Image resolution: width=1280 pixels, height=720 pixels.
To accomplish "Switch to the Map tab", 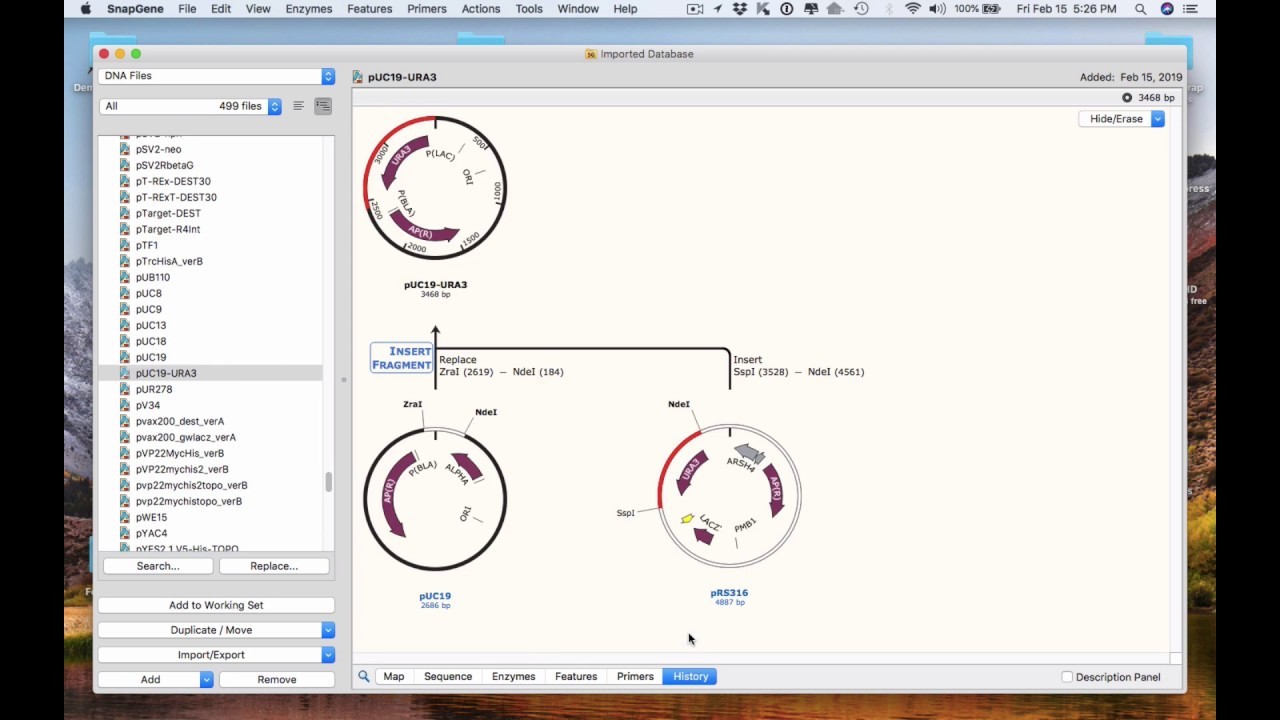I will click(x=394, y=677).
